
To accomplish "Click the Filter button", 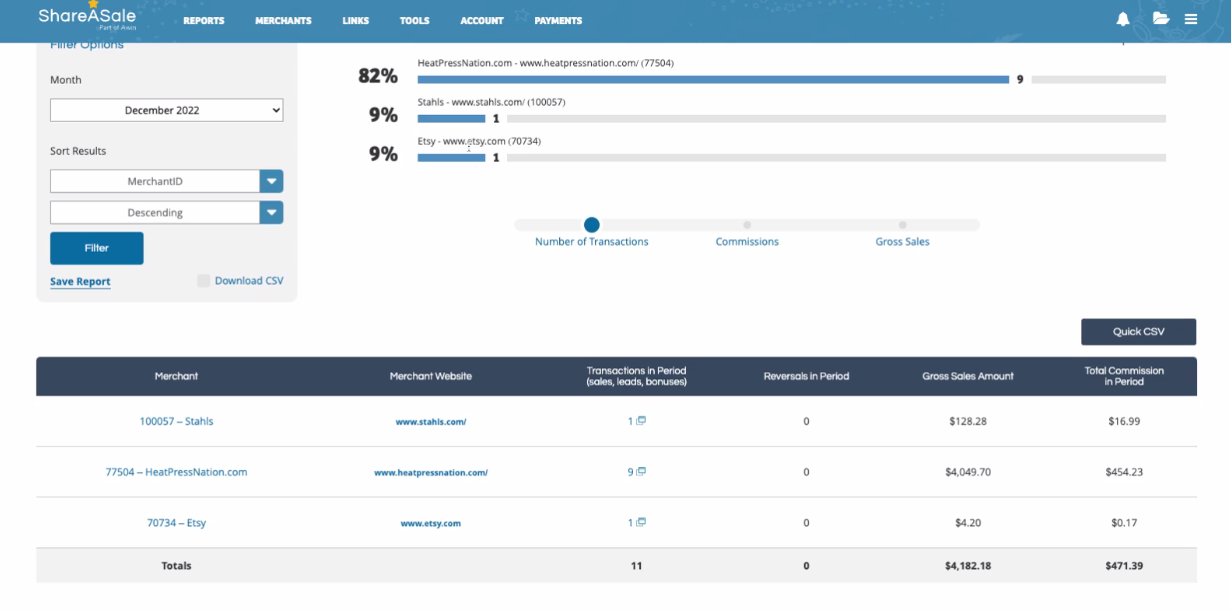I will [x=97, y=248].
